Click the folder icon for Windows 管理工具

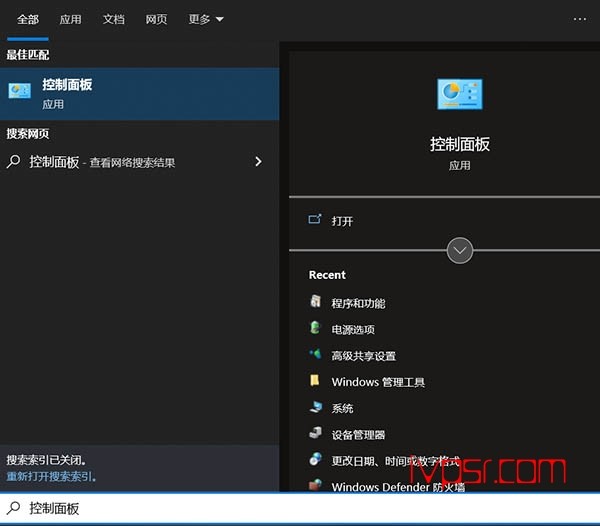click(x=315, y=380)
